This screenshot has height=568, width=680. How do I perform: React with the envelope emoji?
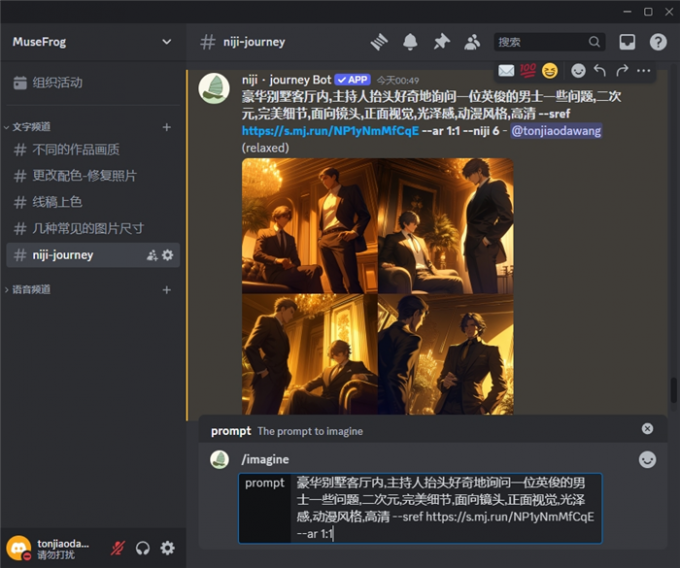[x=506, y=70]
